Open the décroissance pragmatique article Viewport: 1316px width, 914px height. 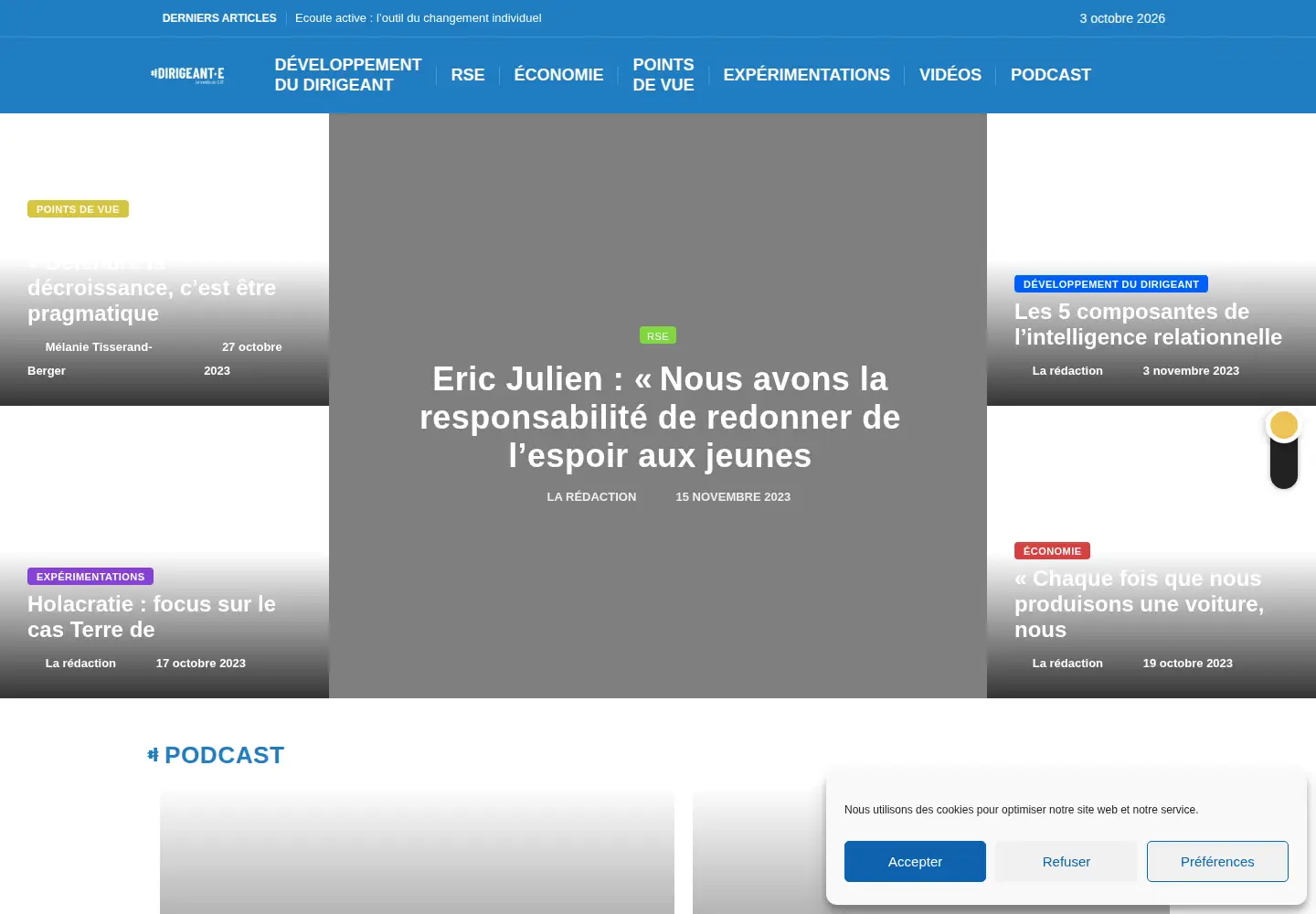(x=152, y=288)
